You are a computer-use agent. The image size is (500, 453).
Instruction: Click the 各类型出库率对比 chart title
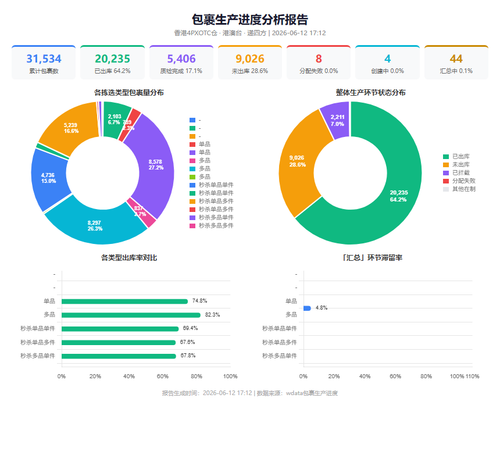tap(129, 258)
